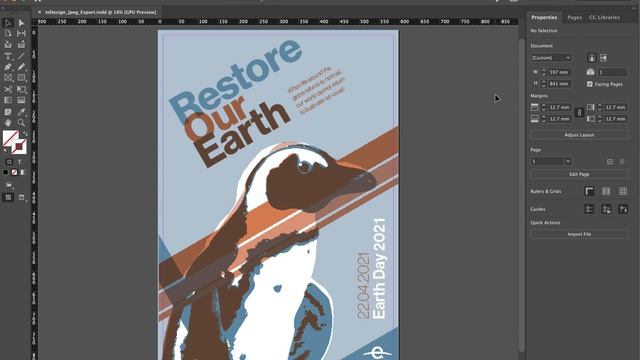Click the page Width stepper arrows
Viewport: 640px width, 360px height.
(x=543, y=72)
